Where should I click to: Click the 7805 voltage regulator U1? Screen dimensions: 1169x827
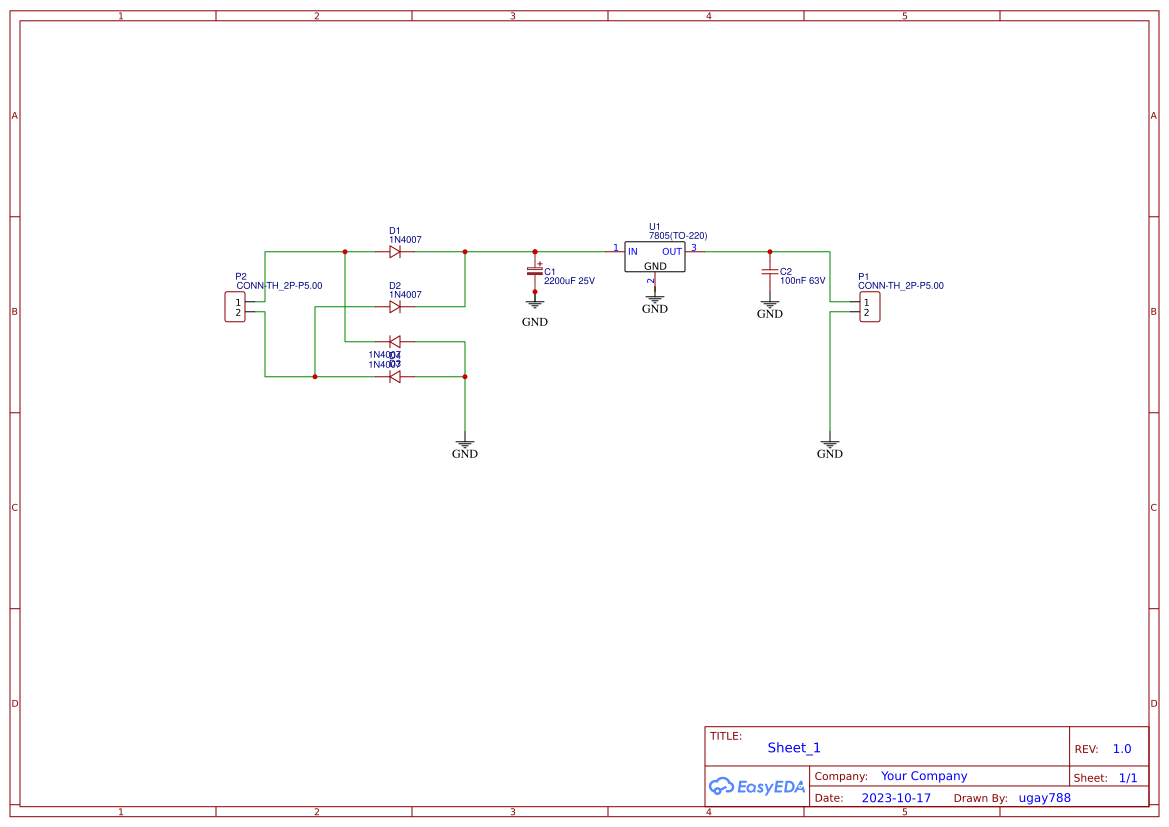click(x=654, y=255)
